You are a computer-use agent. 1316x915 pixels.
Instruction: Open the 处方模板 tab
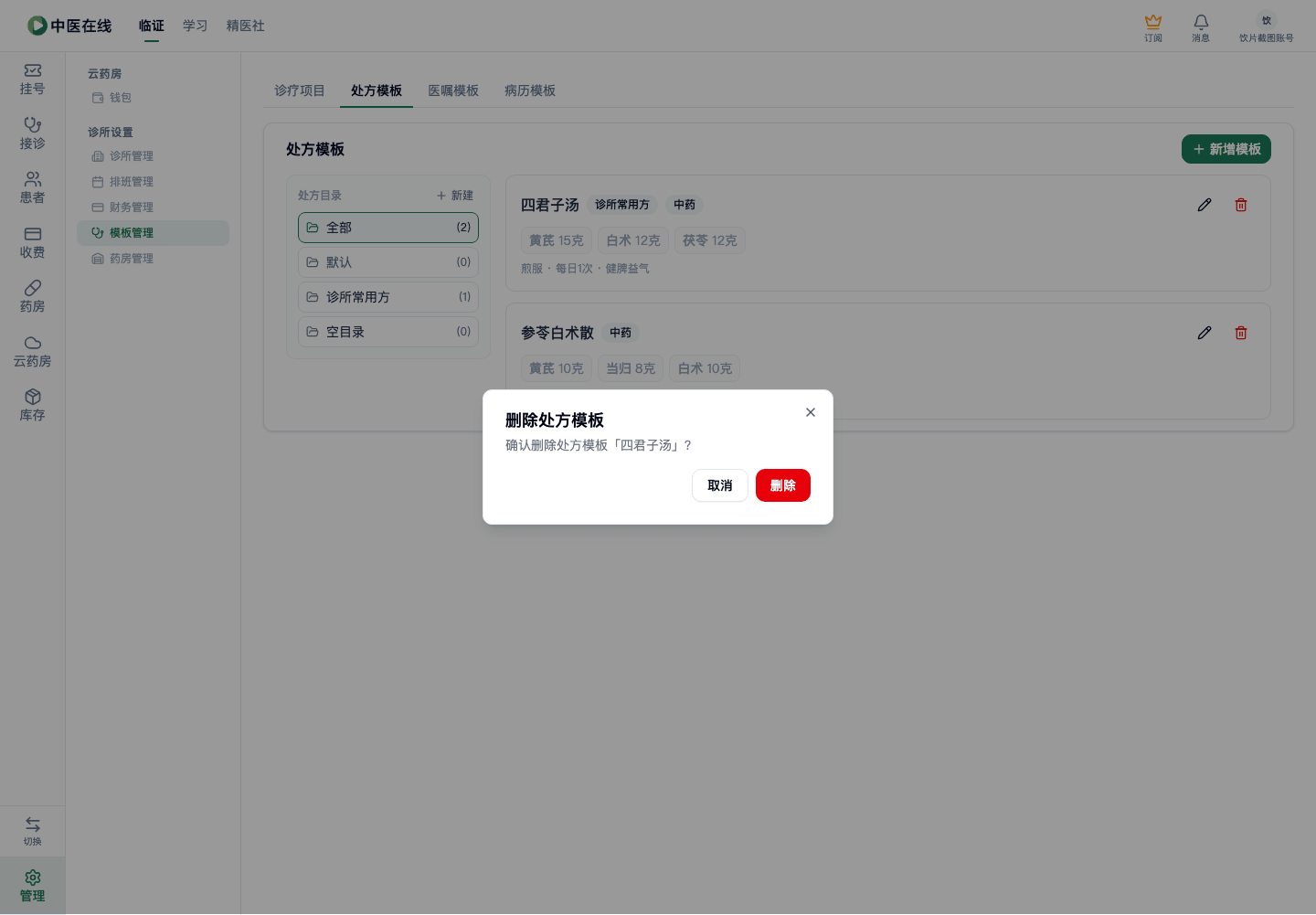377,90
